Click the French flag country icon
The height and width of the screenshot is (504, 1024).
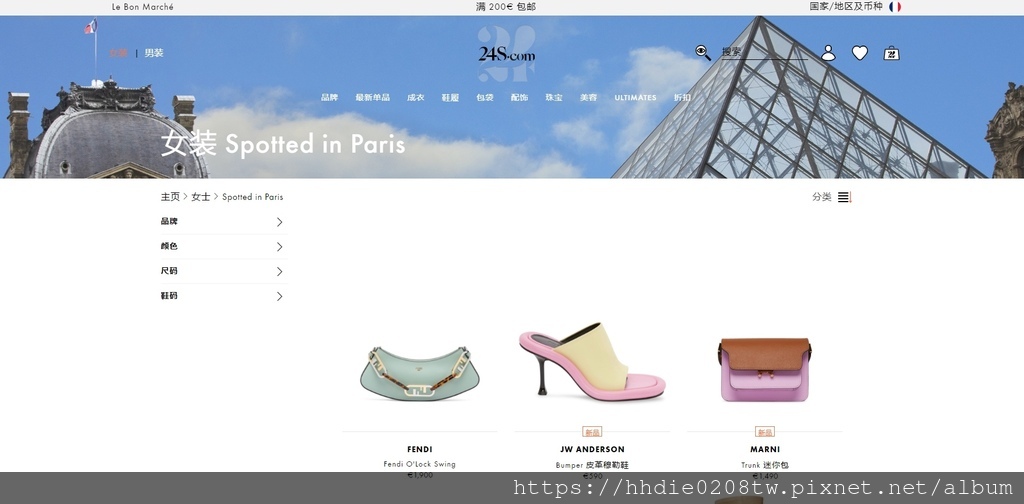(895, 7)
